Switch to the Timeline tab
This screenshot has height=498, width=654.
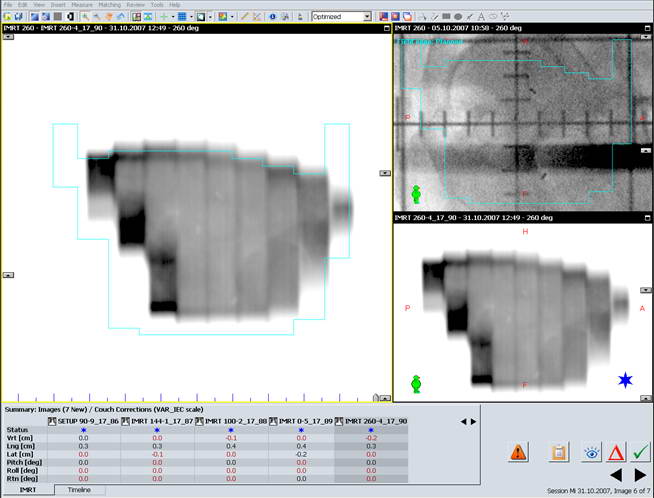79,490
